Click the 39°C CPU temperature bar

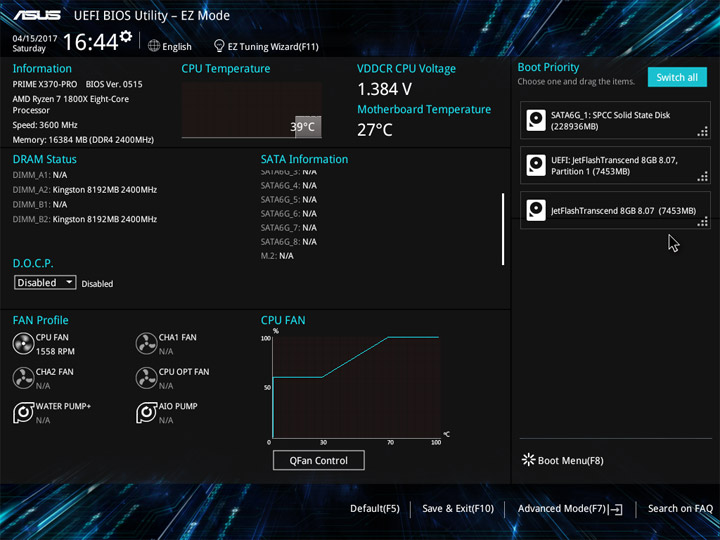308,127
